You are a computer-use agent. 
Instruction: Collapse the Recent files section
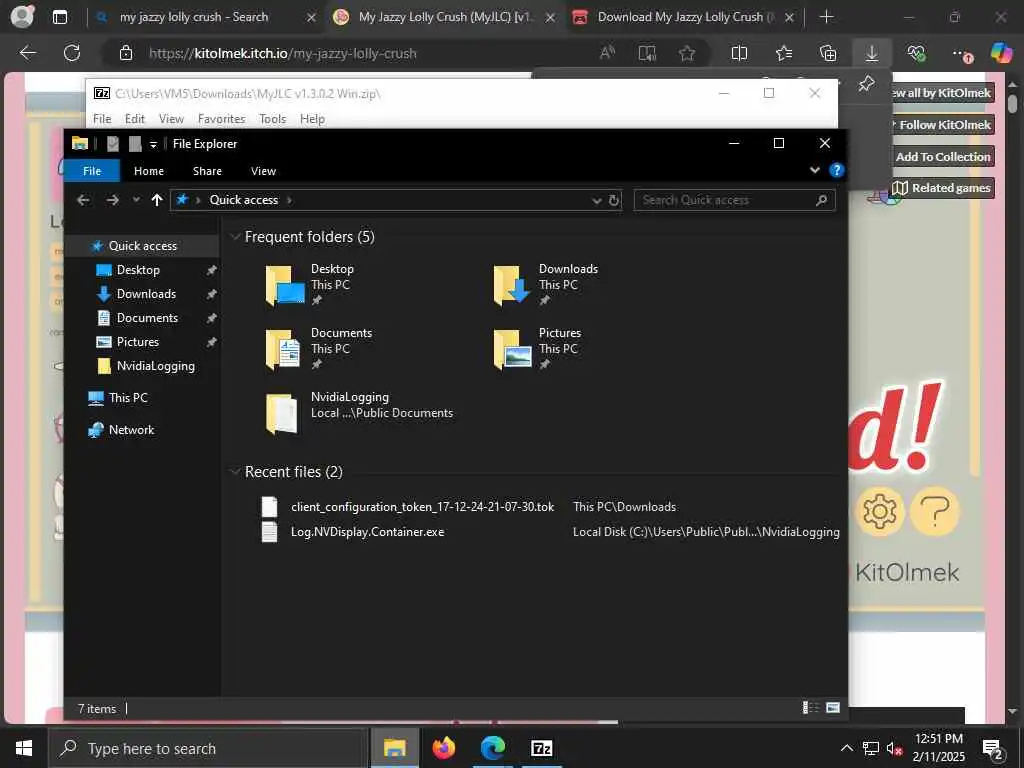tap(235, 472)
